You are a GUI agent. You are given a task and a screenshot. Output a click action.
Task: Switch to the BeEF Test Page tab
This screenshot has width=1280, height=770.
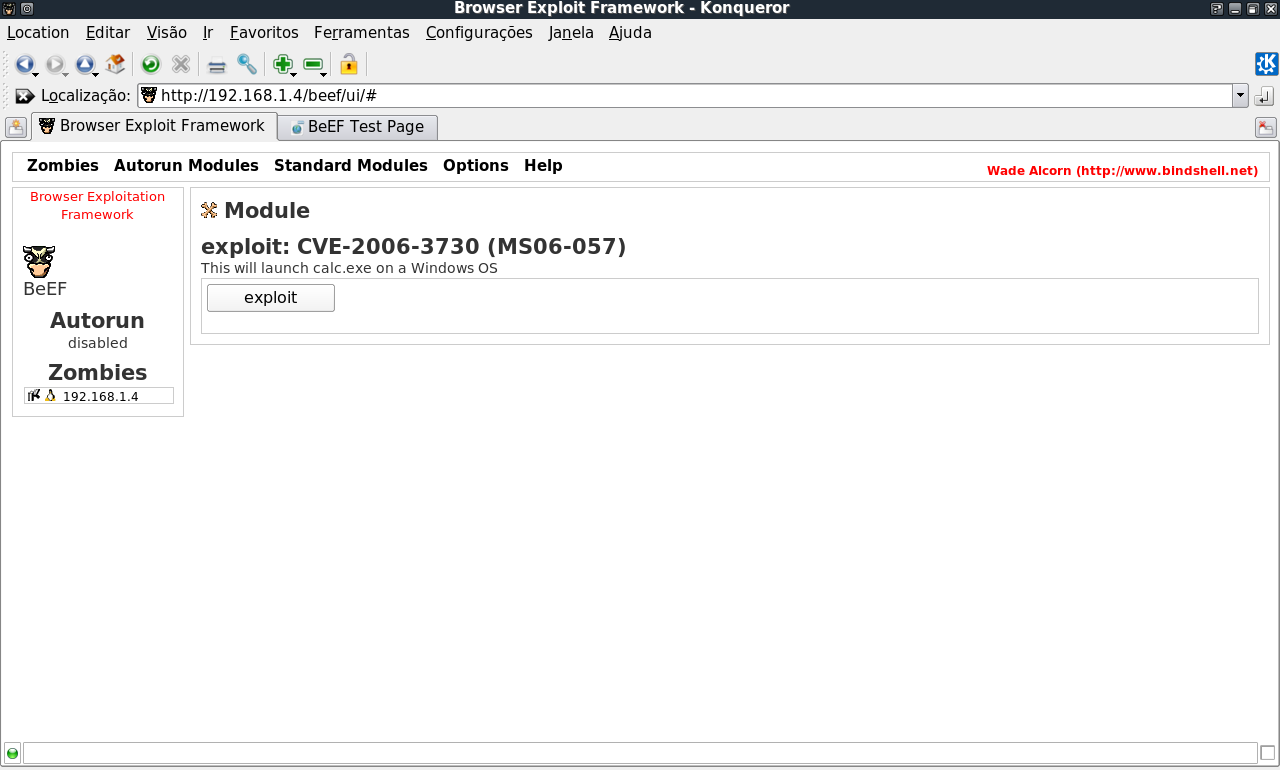point(358,127)
